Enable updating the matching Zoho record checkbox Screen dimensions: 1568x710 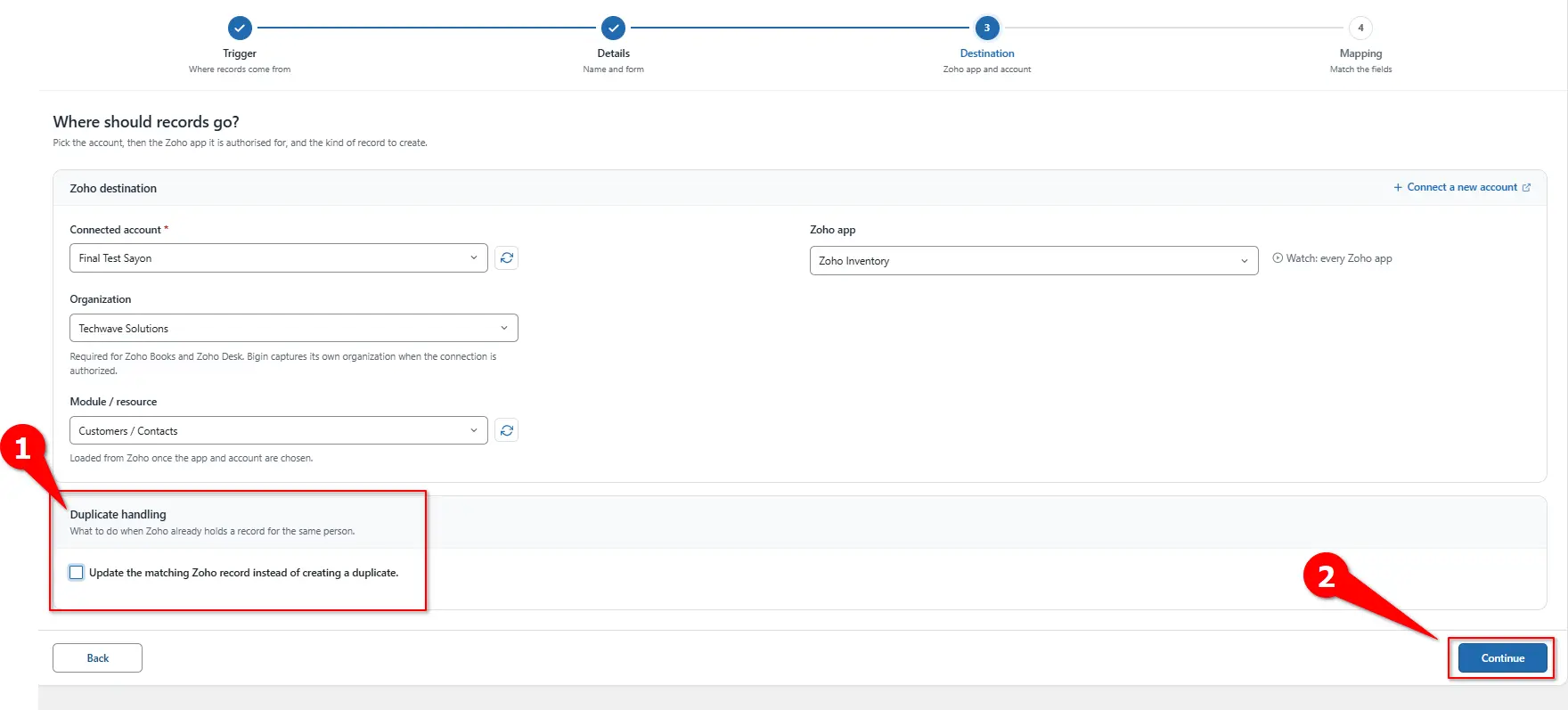[77, 573]
